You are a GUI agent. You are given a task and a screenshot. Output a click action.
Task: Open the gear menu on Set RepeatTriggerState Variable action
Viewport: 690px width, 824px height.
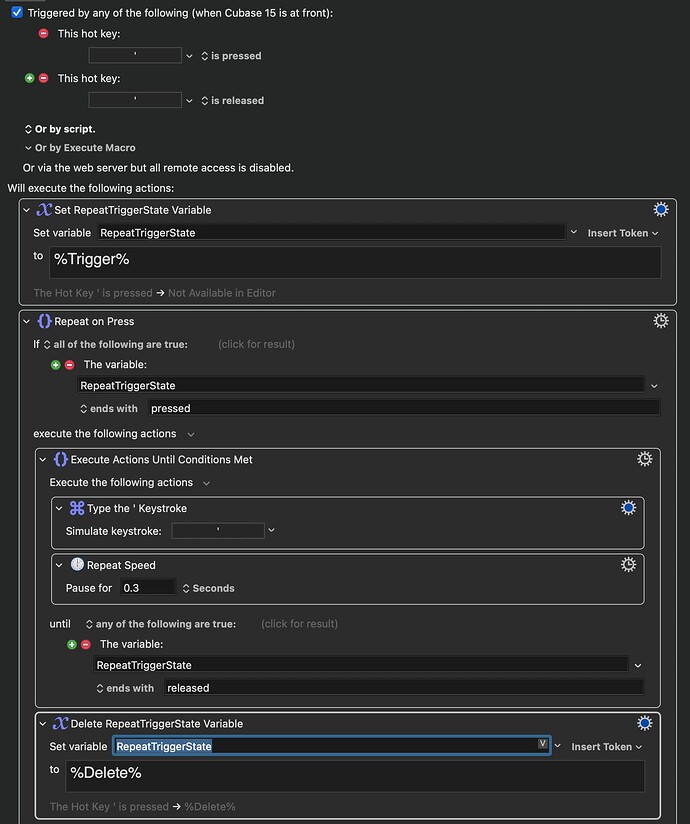(660, 209)
